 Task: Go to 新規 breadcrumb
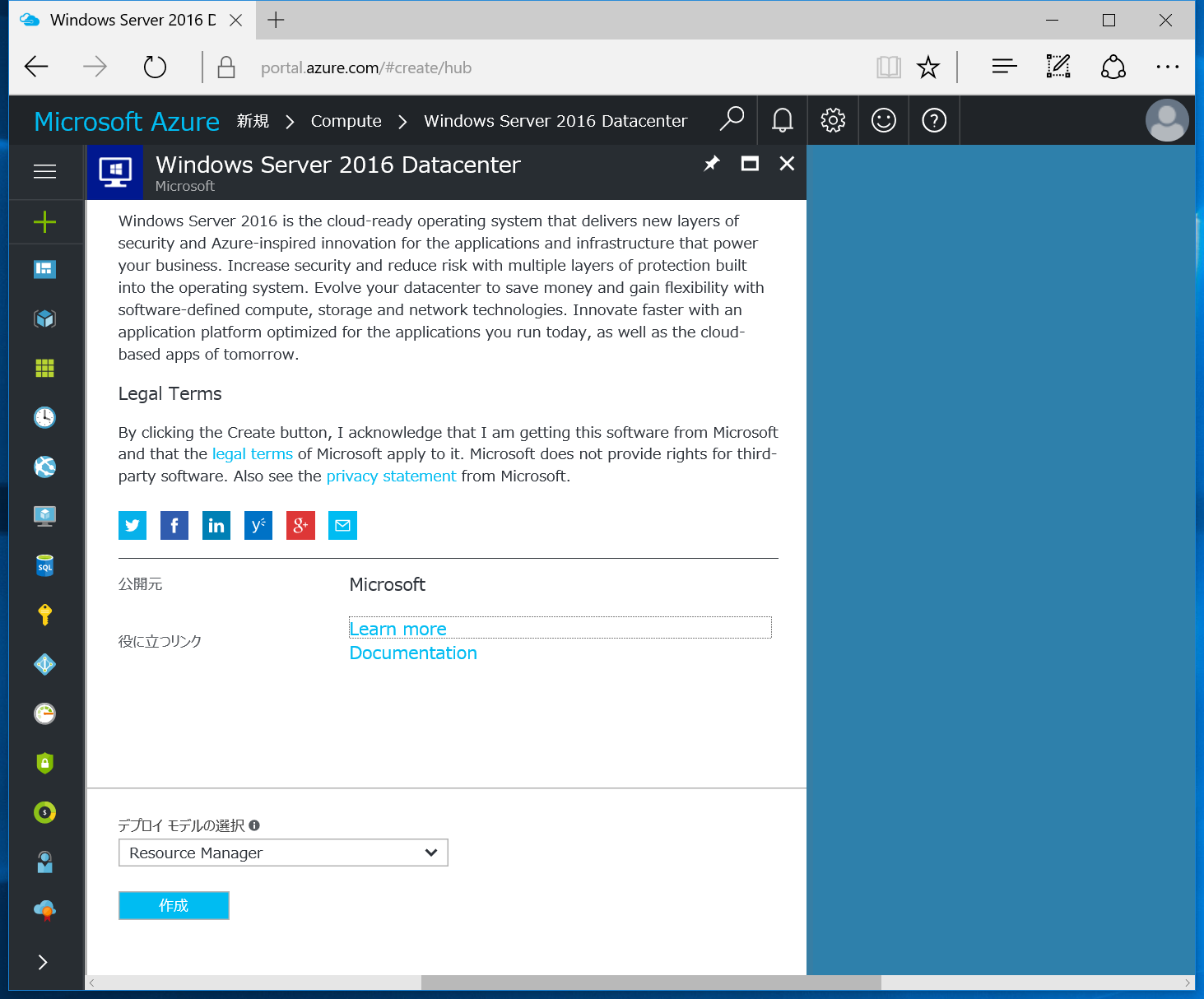253,121
